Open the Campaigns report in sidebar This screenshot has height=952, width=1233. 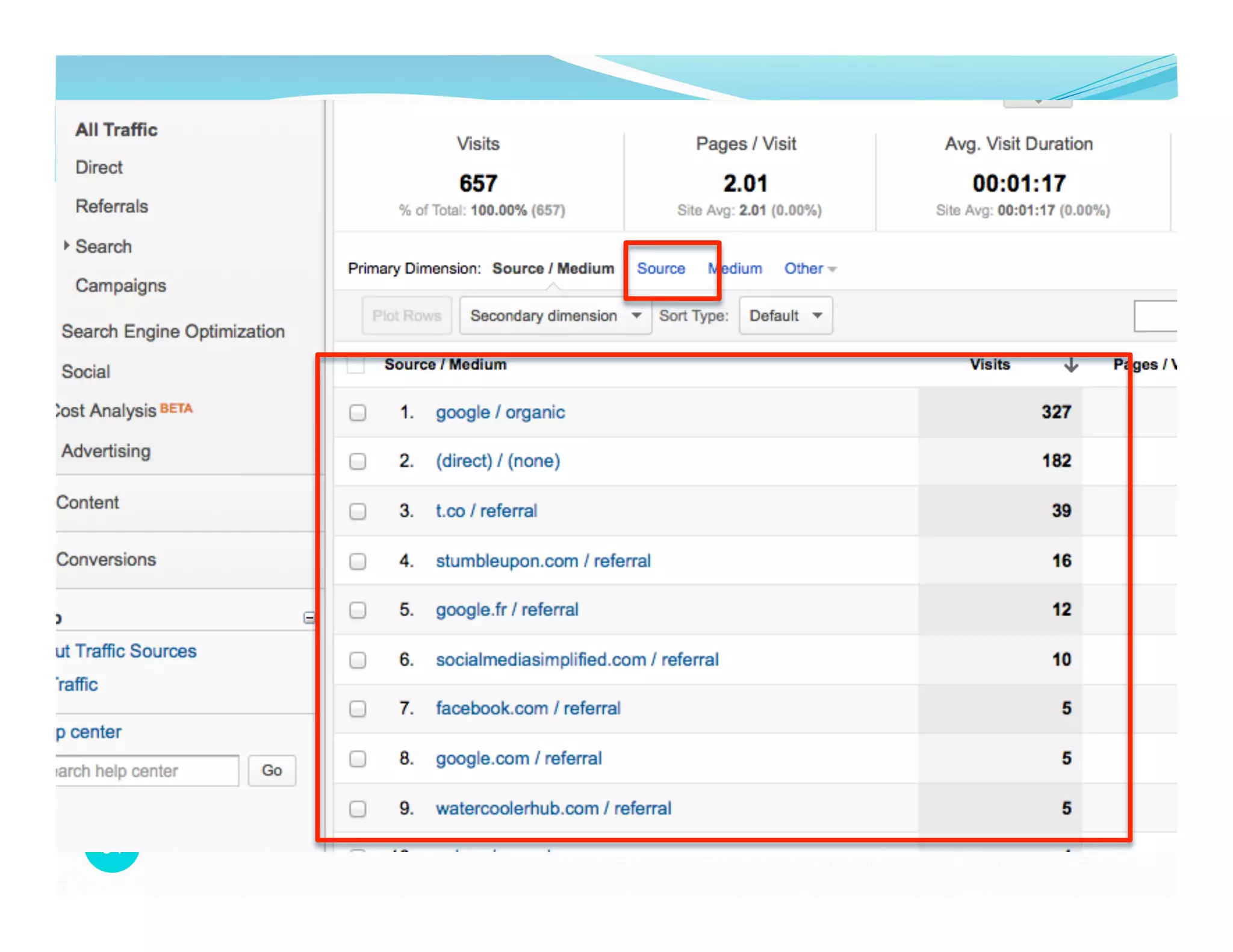[x=120, y=285]
